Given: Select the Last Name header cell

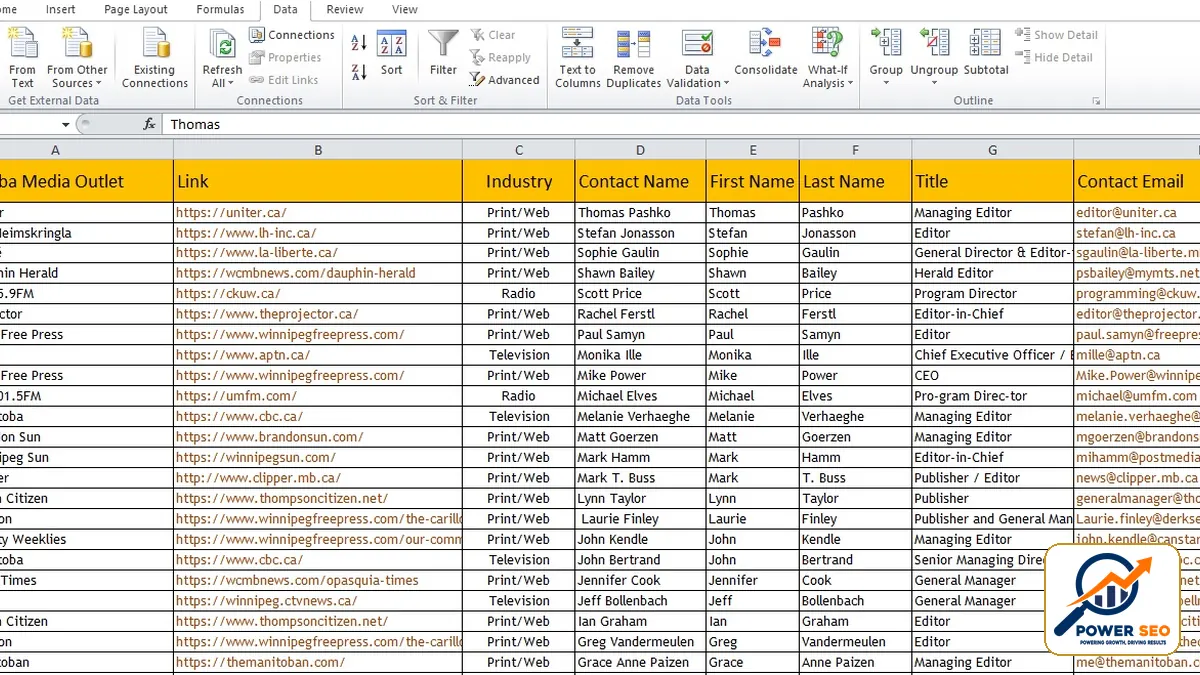Looking at the screenshot, I should (855, 181).
